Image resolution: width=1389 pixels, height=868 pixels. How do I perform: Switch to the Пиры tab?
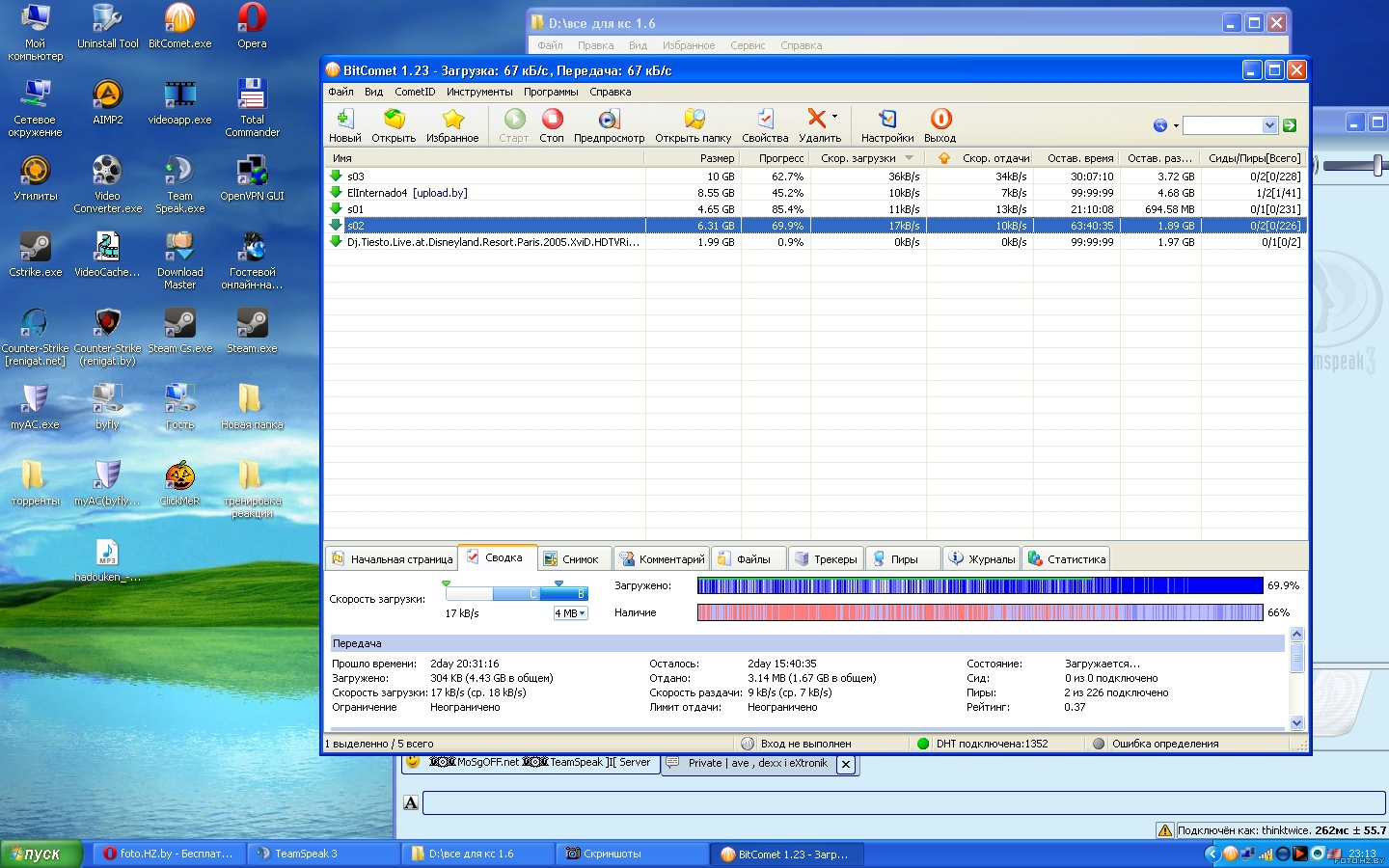(x=903, y=558)
